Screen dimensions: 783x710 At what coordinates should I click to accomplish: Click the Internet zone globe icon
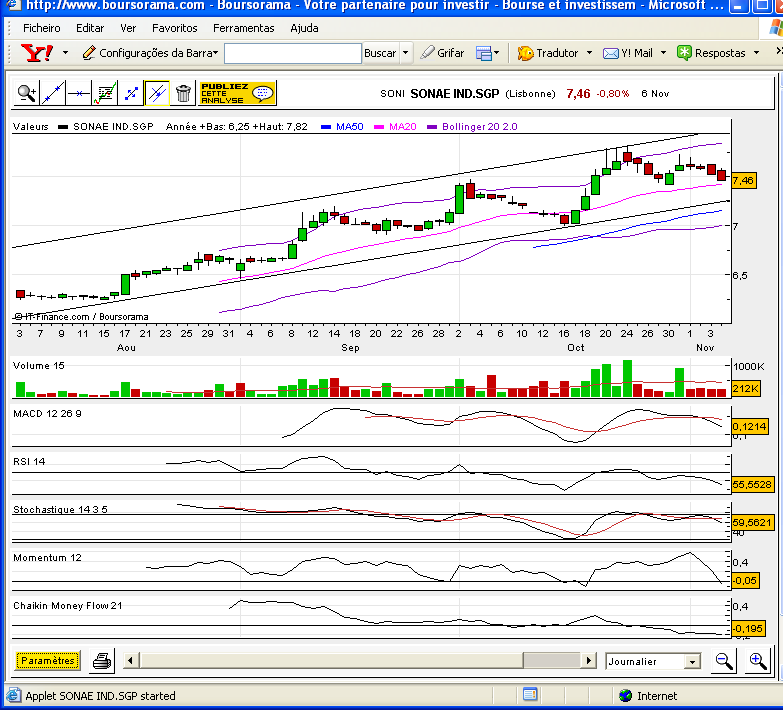(625, 696)
